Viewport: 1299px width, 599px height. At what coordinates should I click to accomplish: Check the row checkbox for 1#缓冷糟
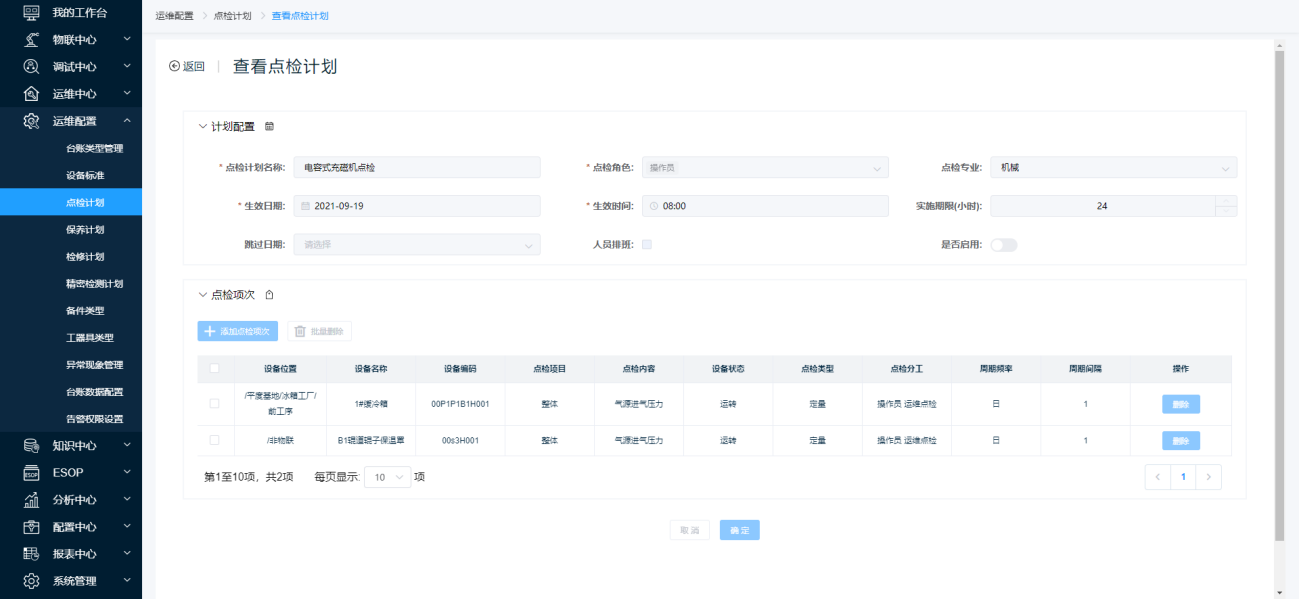tap(214, 404)
